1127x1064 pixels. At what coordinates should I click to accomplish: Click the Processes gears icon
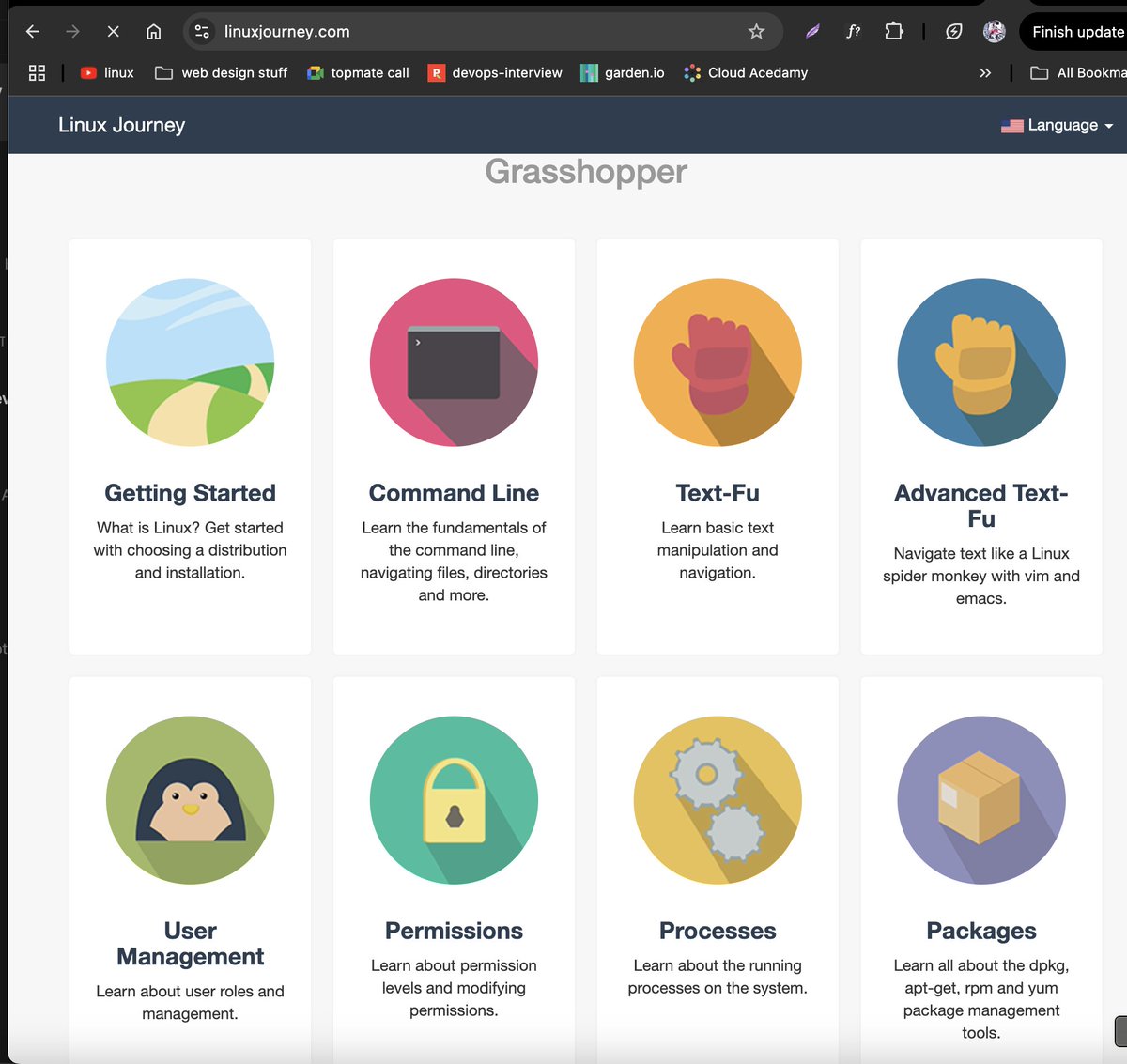718,799
